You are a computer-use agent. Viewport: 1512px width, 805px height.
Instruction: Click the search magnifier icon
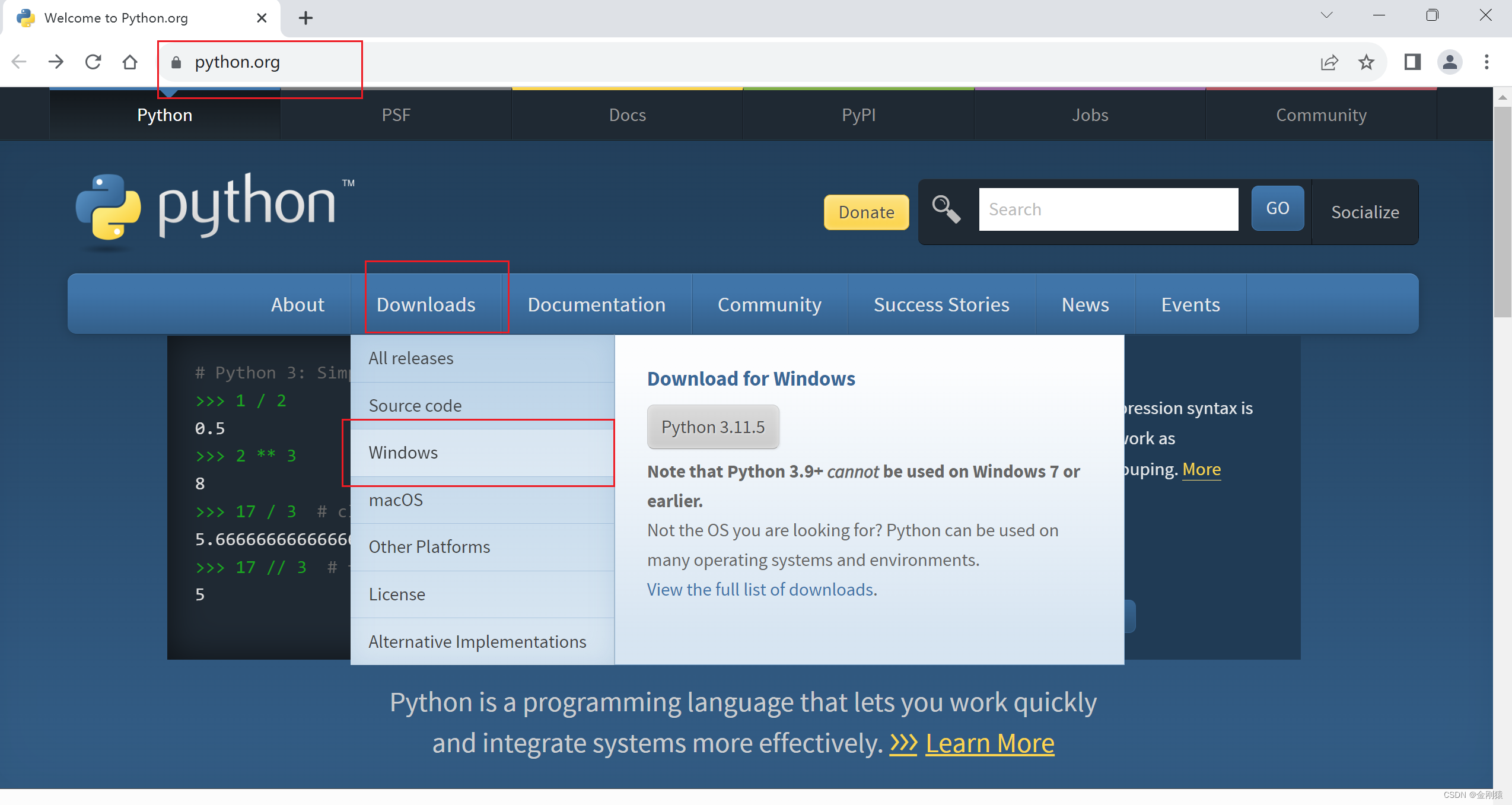click(x=946, y=209)
